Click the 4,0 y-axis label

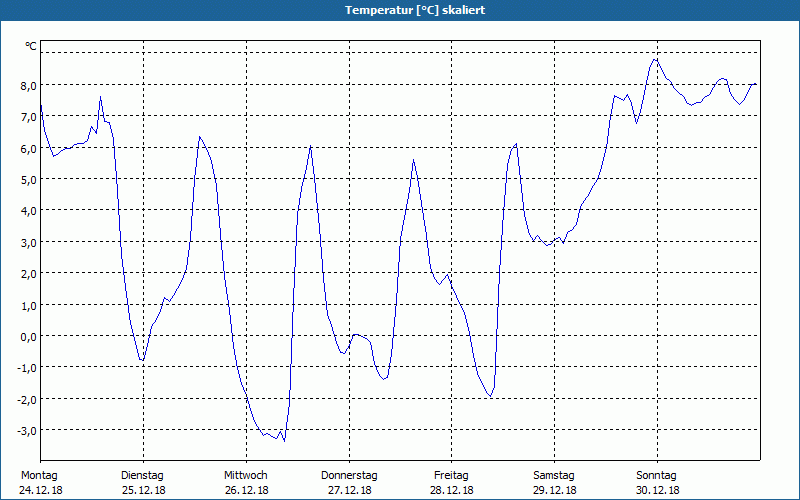[28, 211]
